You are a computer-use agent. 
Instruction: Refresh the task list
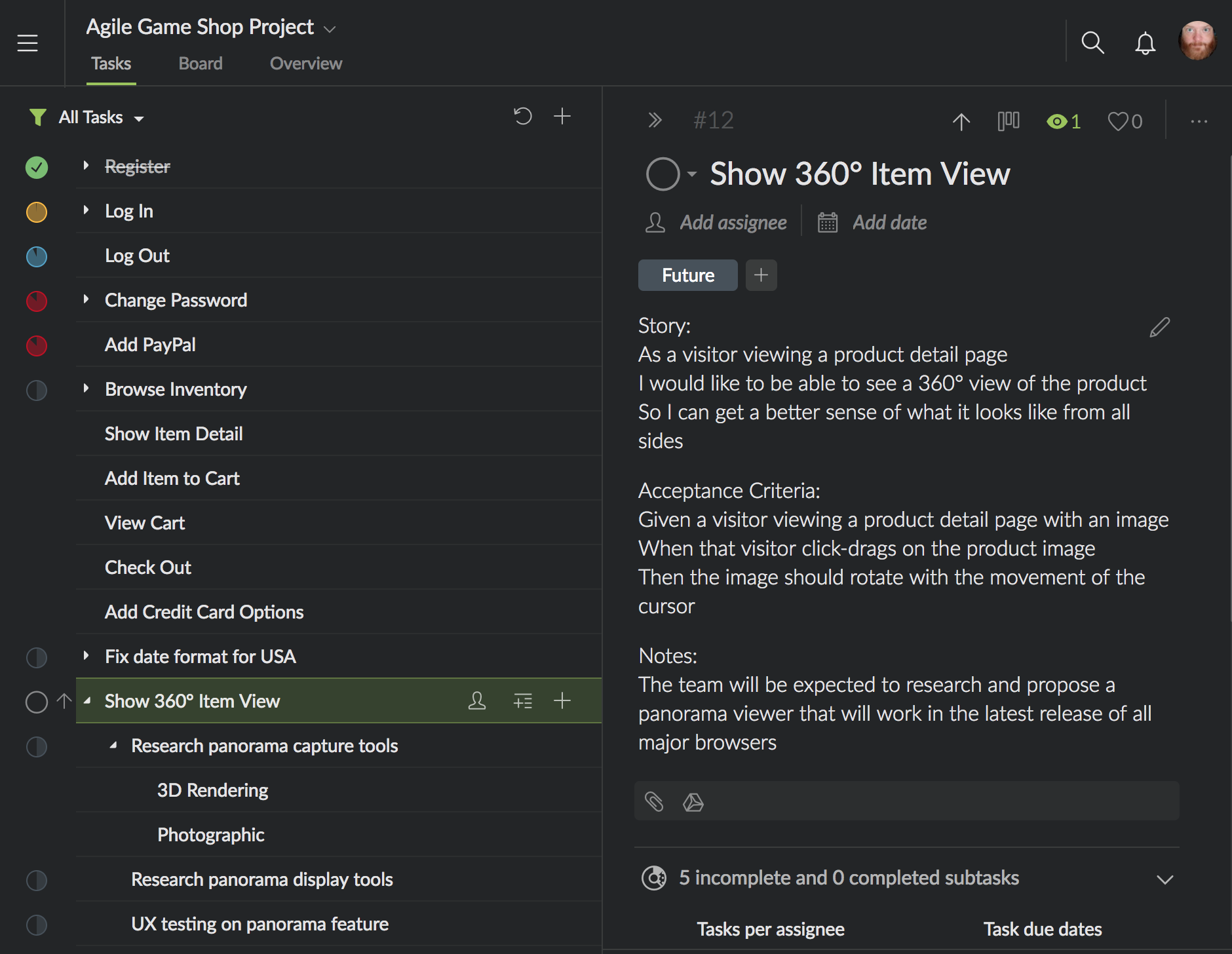(x=522, y=117)
